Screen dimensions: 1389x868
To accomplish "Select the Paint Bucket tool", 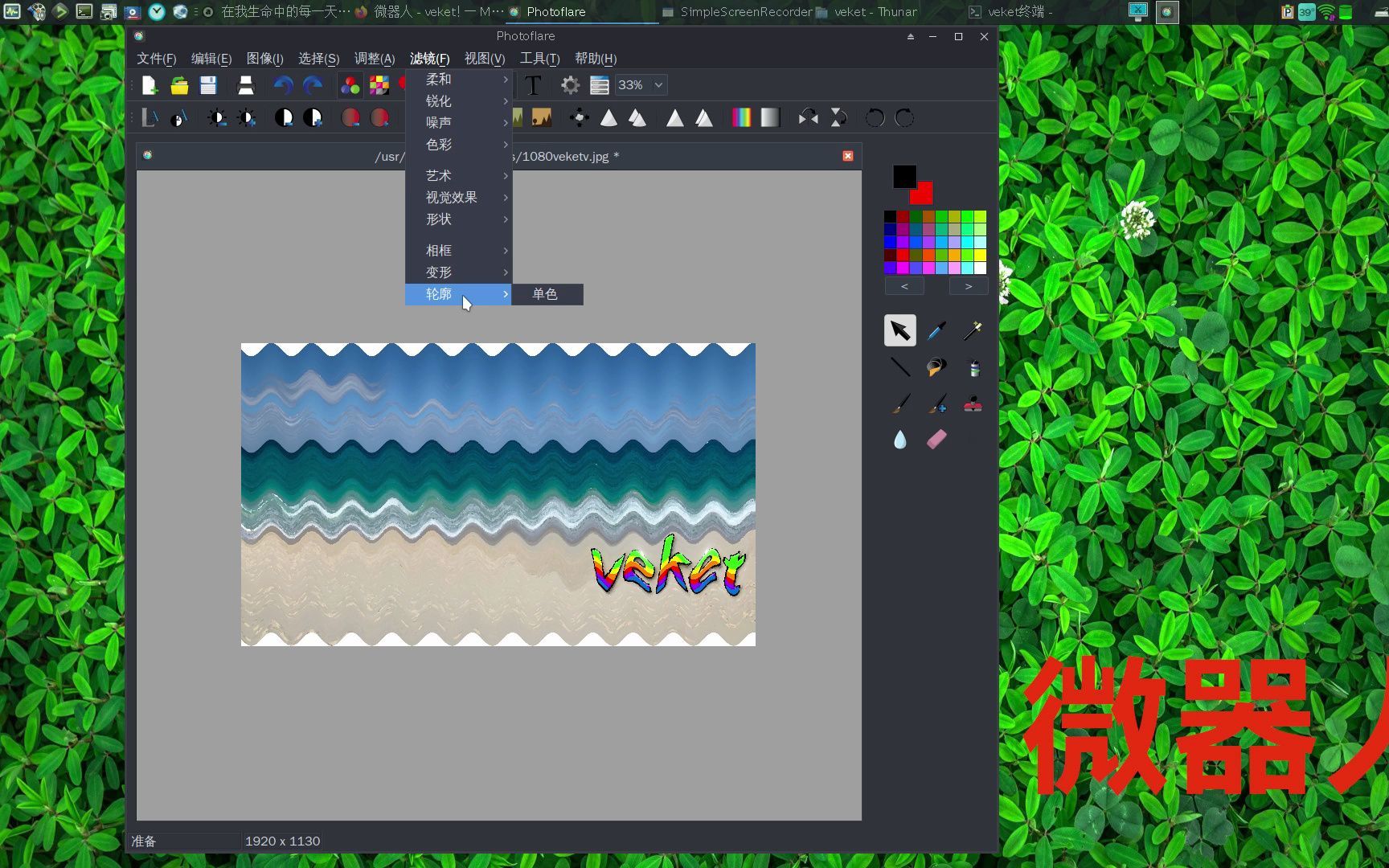I will pos(936,367).
